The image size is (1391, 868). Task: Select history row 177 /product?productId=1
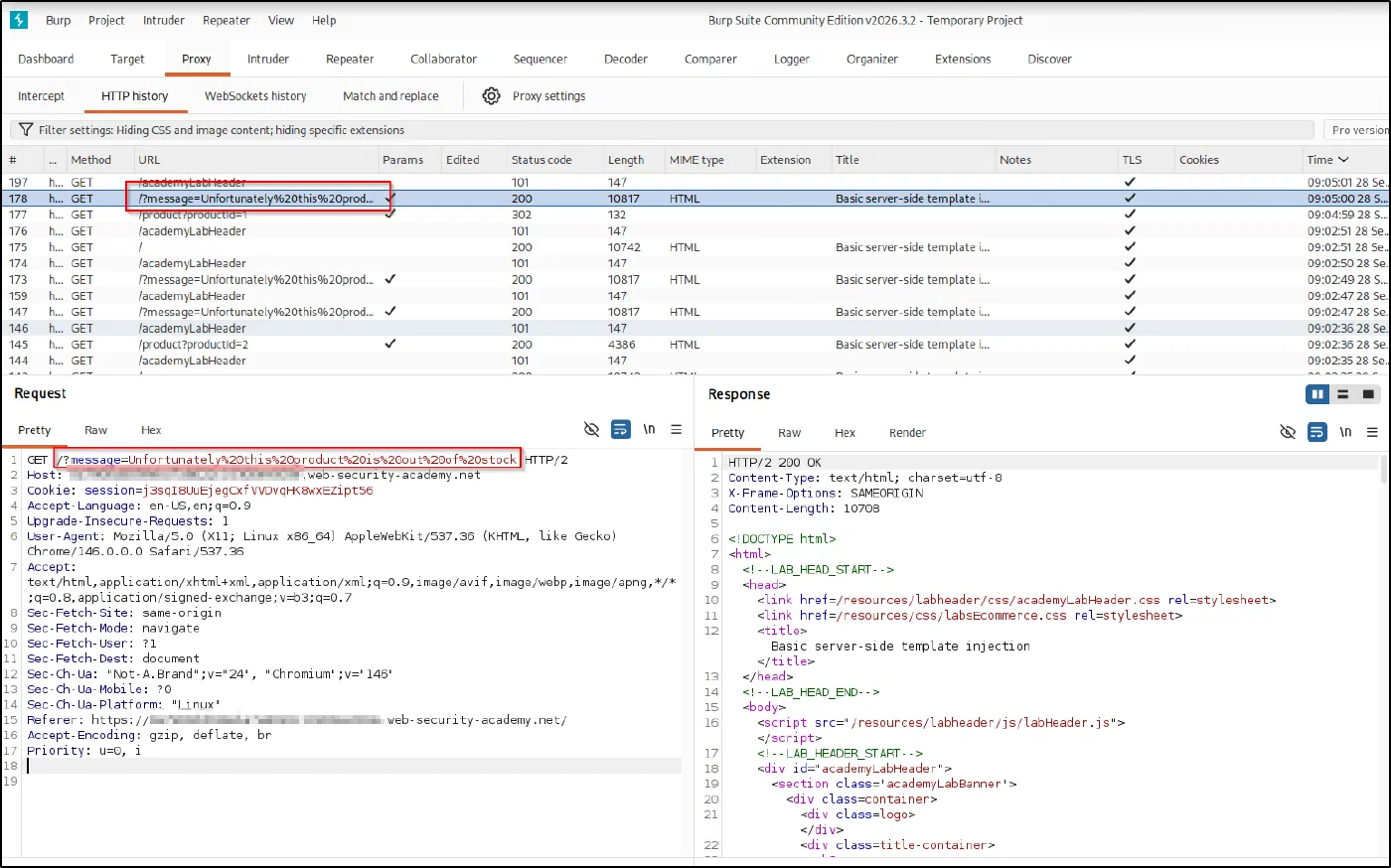[x=695, y=215]
